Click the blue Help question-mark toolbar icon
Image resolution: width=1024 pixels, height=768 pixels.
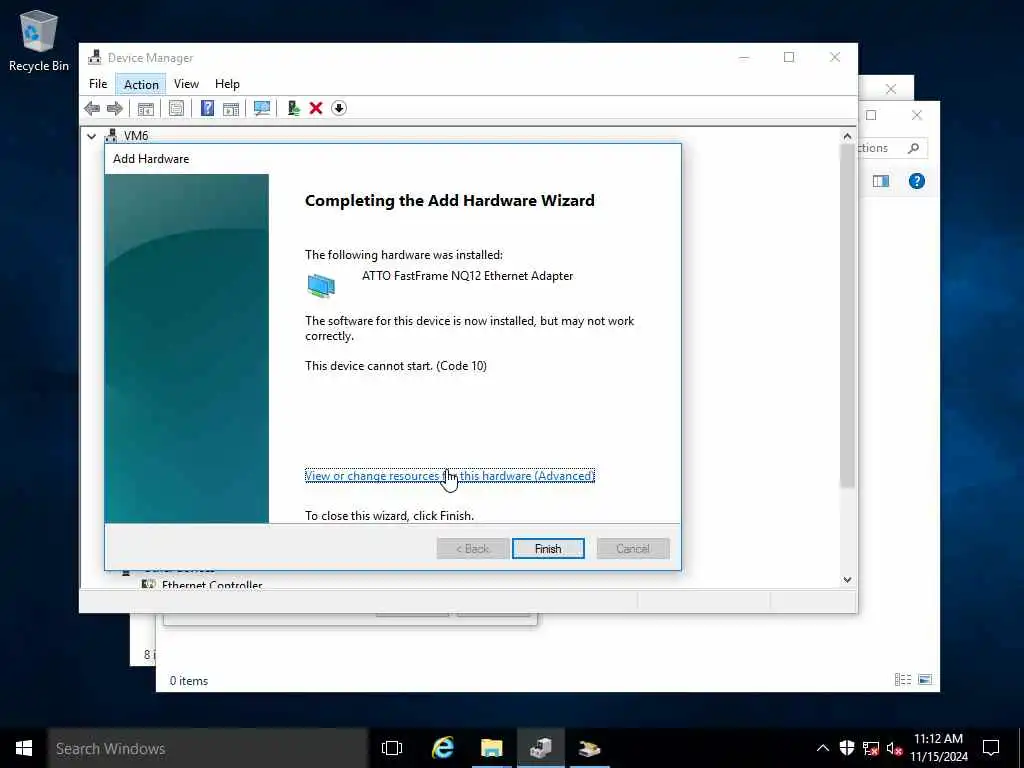(x=207, y=108)
